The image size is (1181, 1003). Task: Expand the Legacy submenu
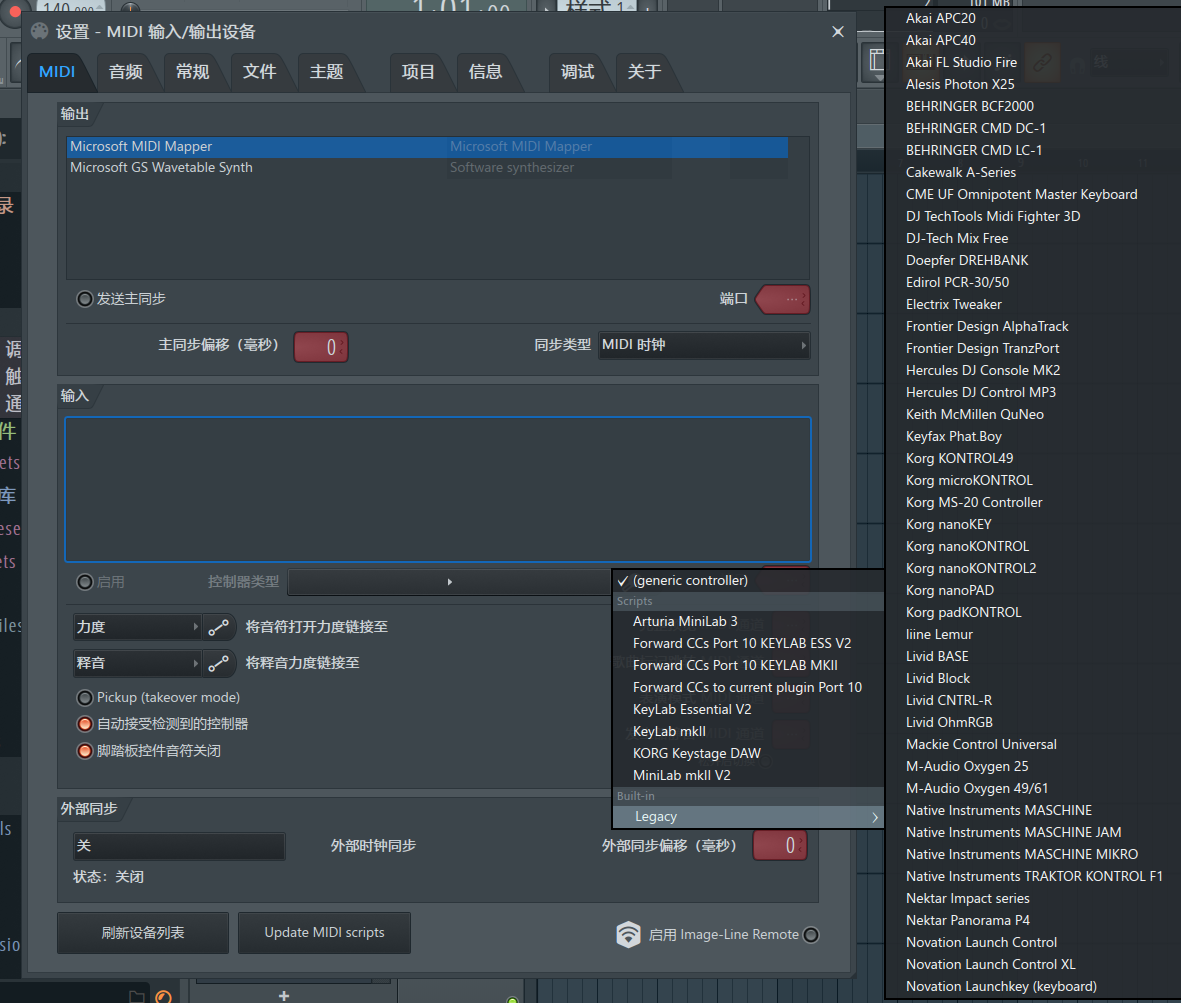coord(749,817)
